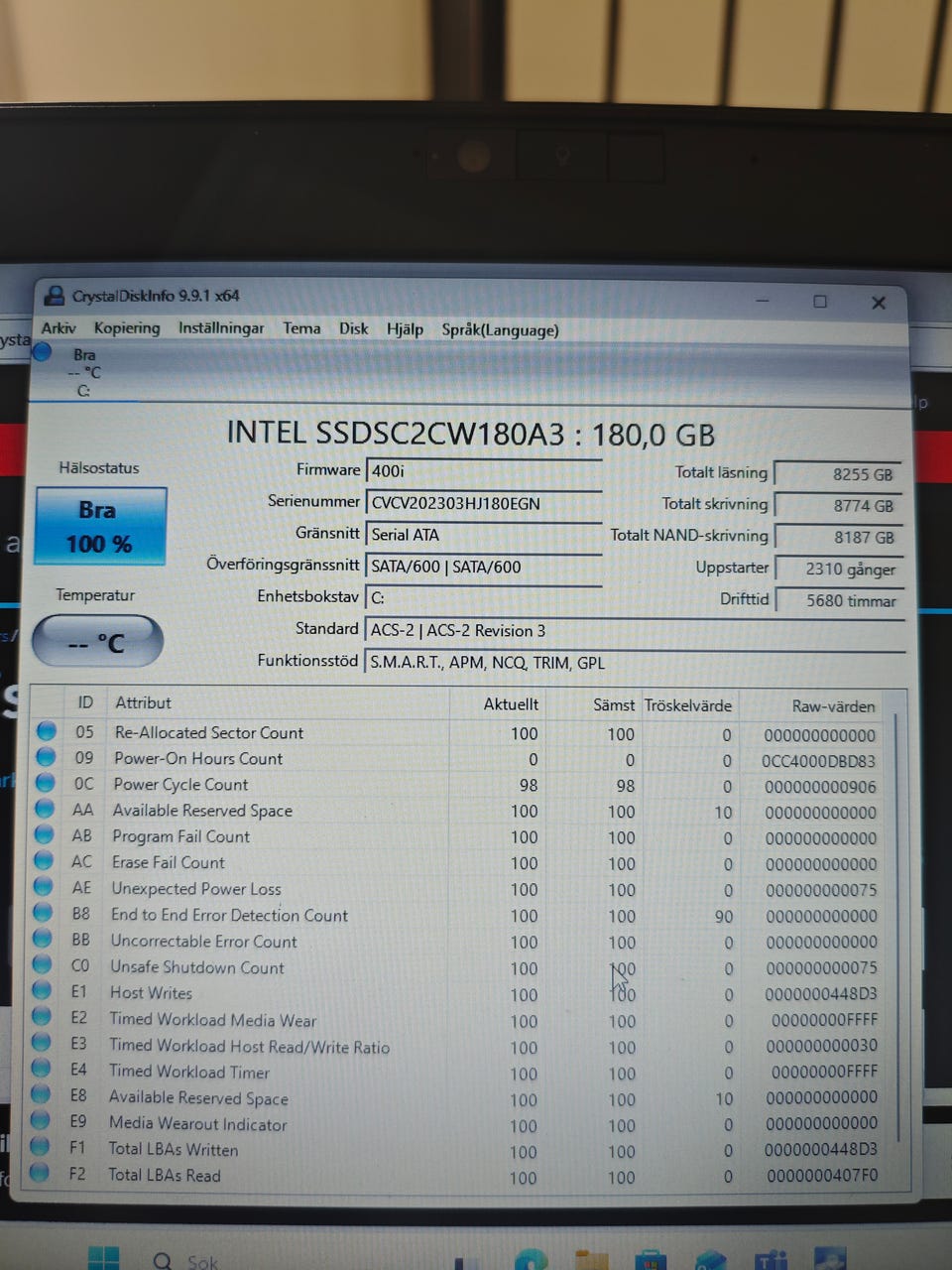Click the Media Wearout Indicator status orb
This screenshot has height=1270, width=952.
[40, 1121]
